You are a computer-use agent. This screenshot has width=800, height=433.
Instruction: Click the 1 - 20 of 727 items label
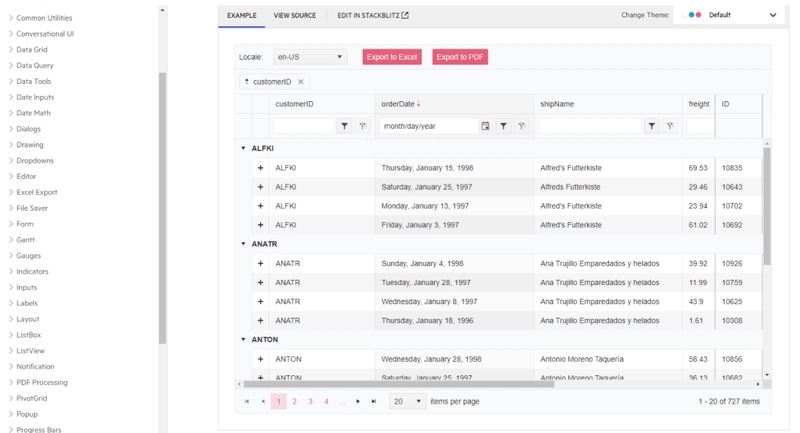click(x=729, y=401)
